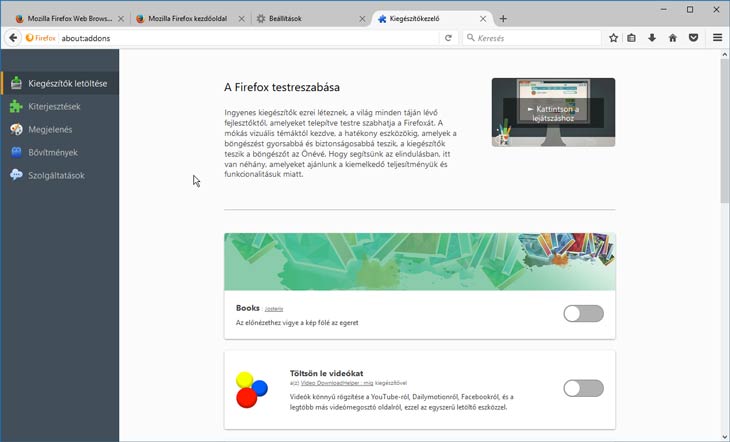Click the about:addons address field
Viewport: 730px width, 442px height.
[x=249, y=38]
